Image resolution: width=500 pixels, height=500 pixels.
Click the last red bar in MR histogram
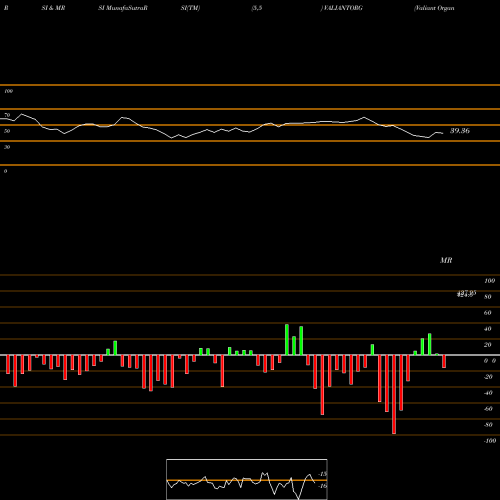tap(444, 361)
